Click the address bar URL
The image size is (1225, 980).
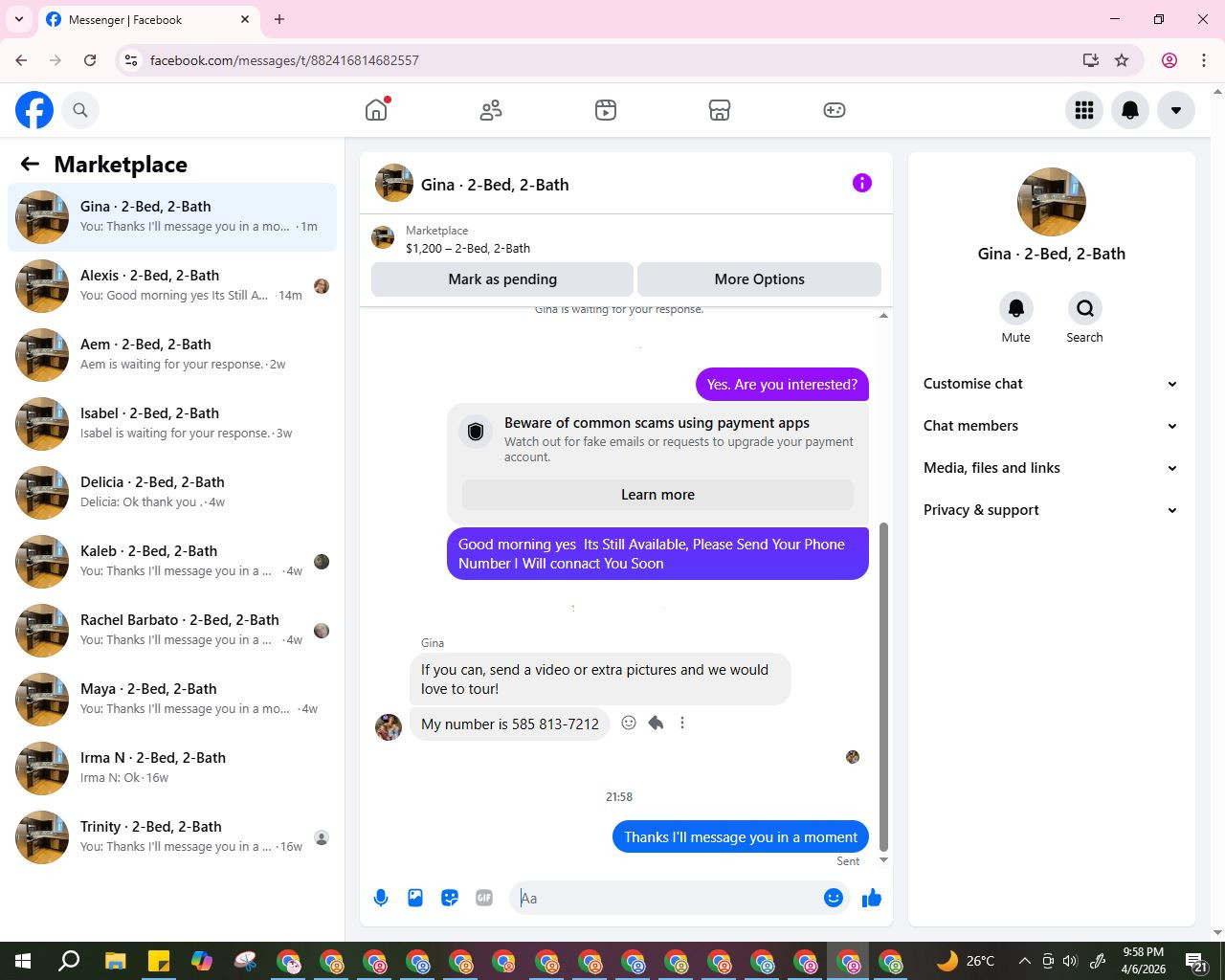pyautogui.click(x=284, y=60)
